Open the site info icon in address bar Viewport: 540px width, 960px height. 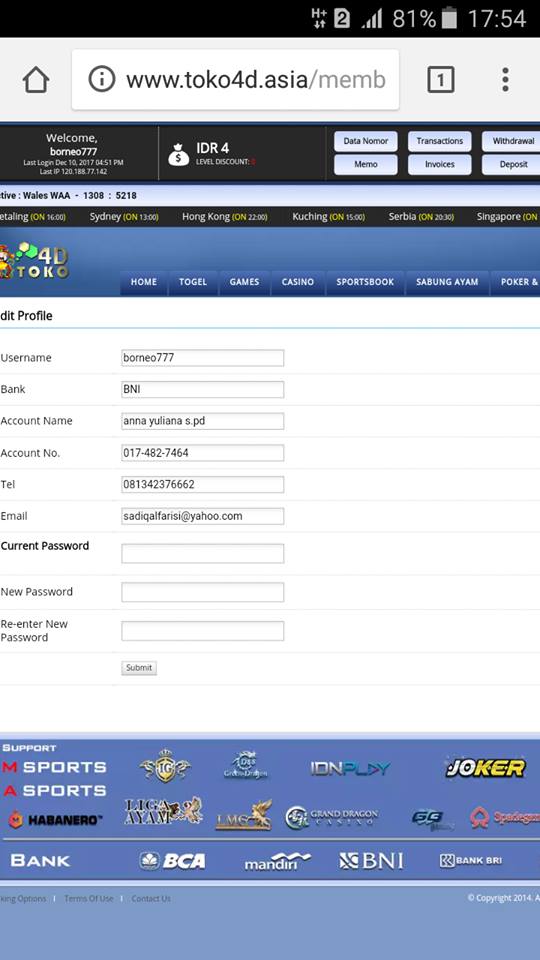point(102,80)
